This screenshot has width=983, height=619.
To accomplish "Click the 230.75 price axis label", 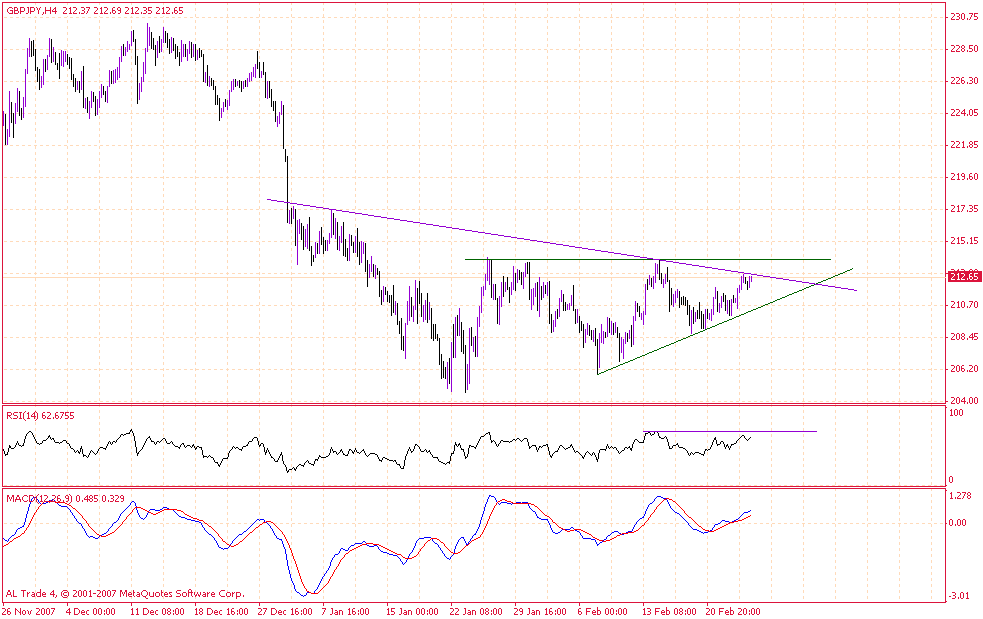I will (964, 17).
